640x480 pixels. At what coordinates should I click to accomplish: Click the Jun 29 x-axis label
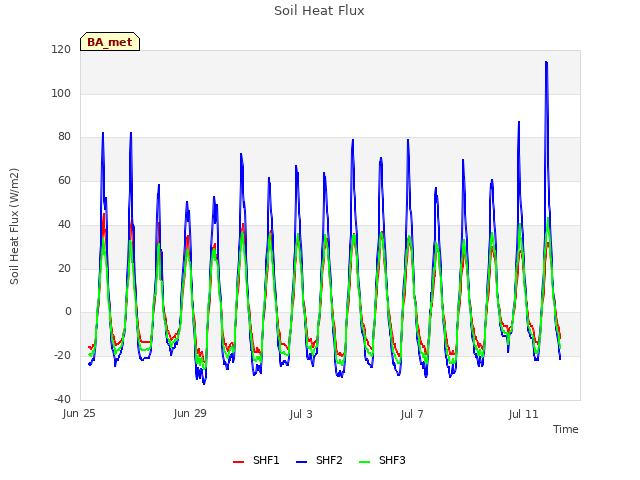tap(190, 413)
